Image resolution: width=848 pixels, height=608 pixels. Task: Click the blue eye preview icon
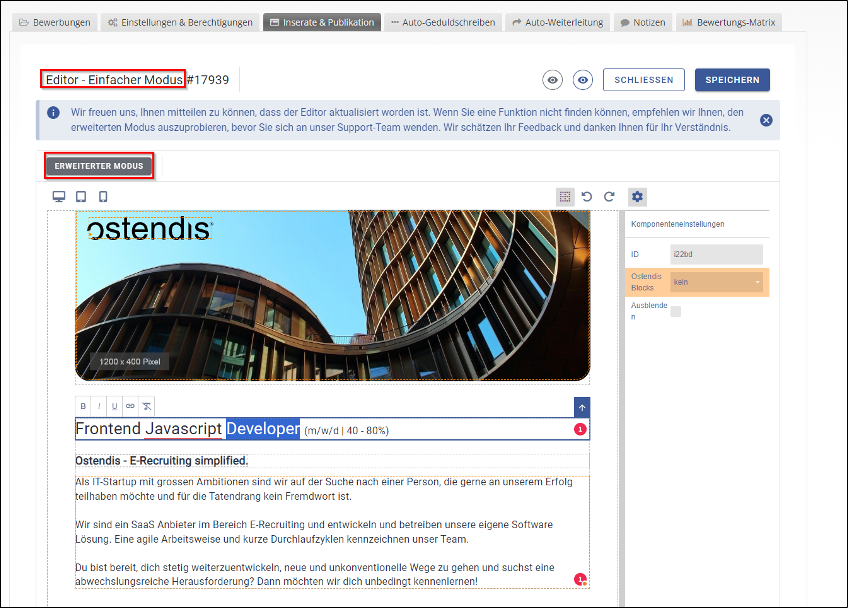(x=582, y=80)
